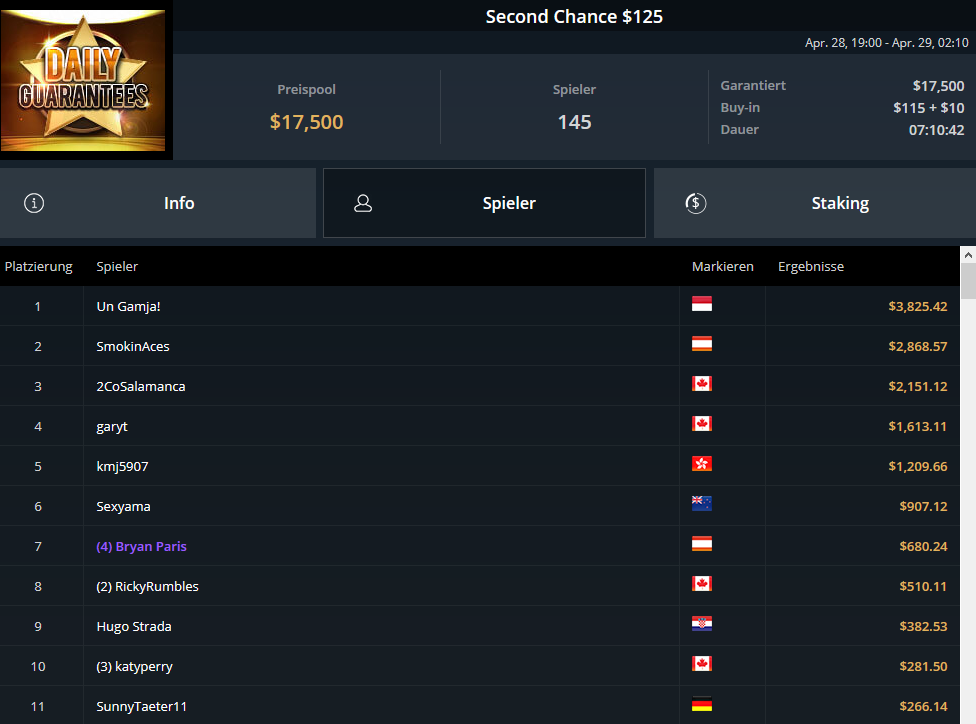
Task: Click the Germany flag for SunnyTaeter11
Action: 702,703
